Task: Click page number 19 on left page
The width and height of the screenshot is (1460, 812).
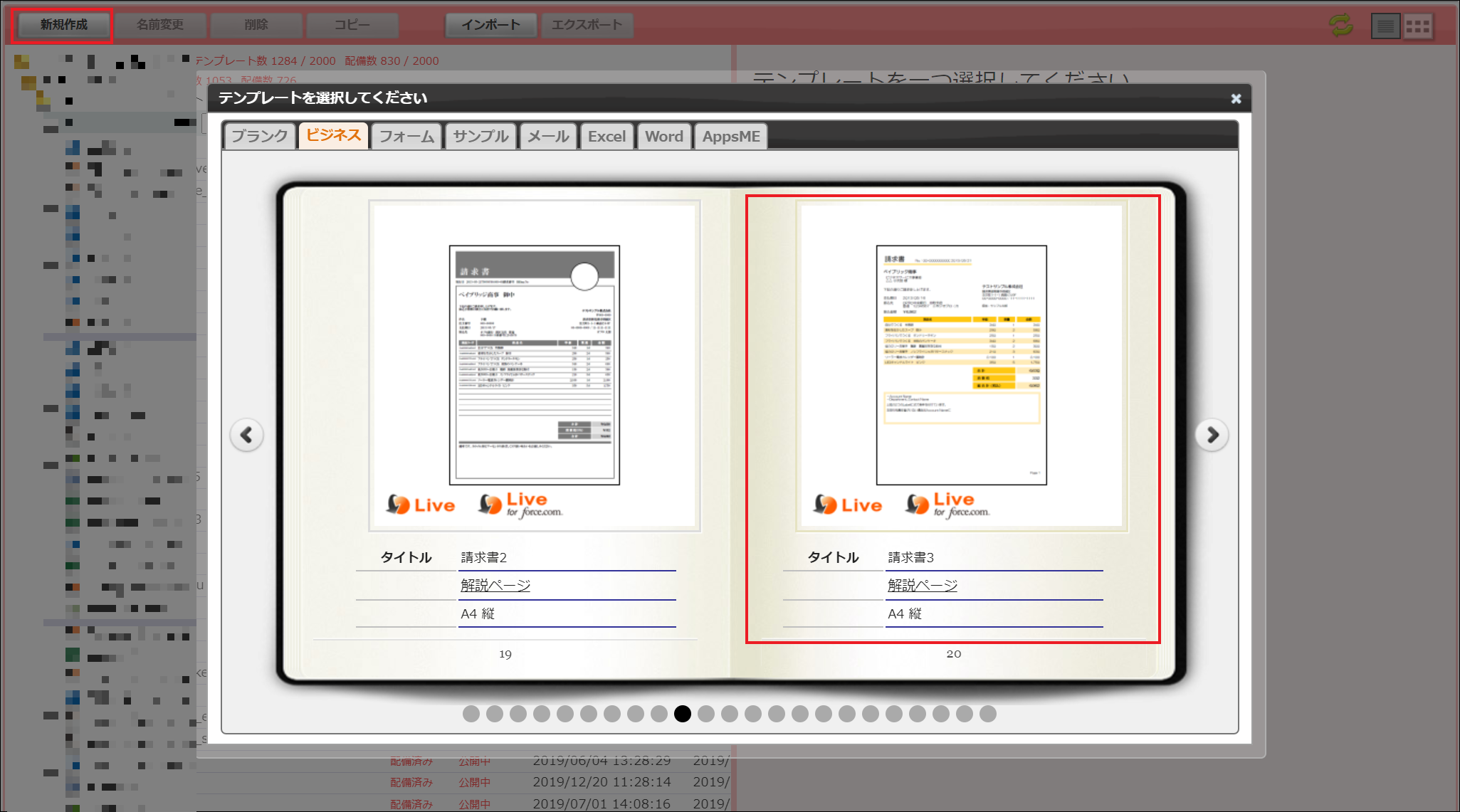Action: 505,654
